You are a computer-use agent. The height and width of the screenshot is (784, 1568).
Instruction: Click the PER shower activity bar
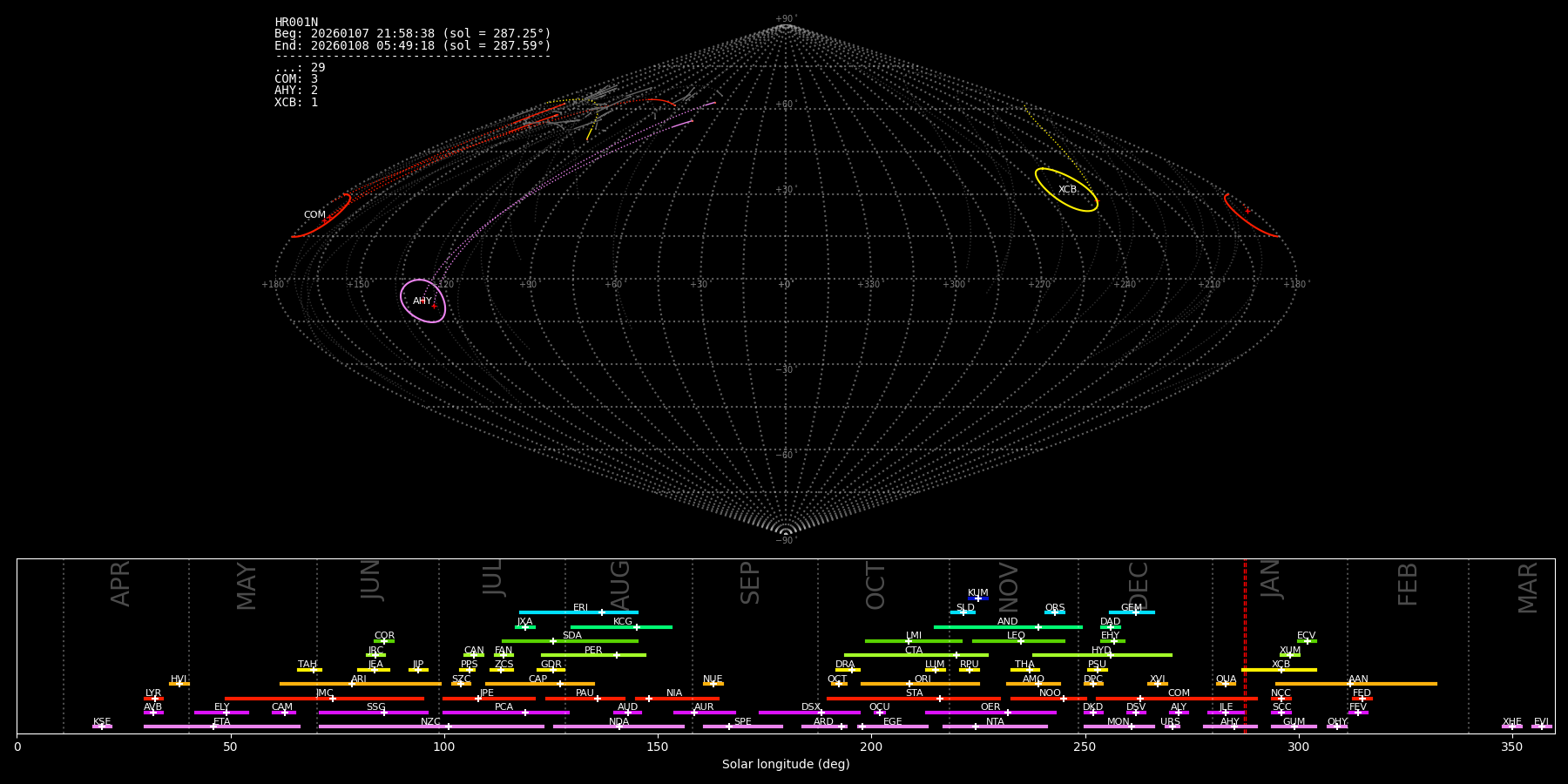coord(593,655)
